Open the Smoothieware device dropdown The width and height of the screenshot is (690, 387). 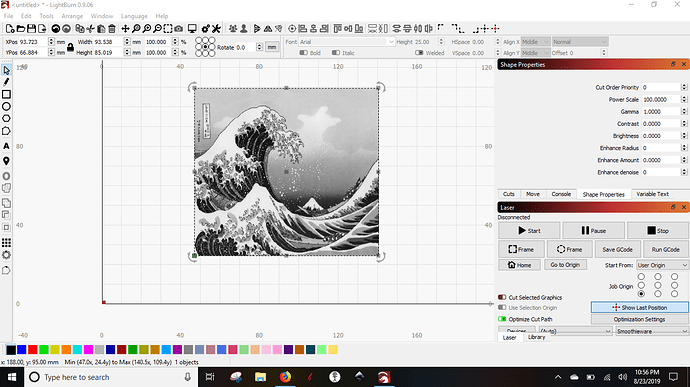click(651, 331)
